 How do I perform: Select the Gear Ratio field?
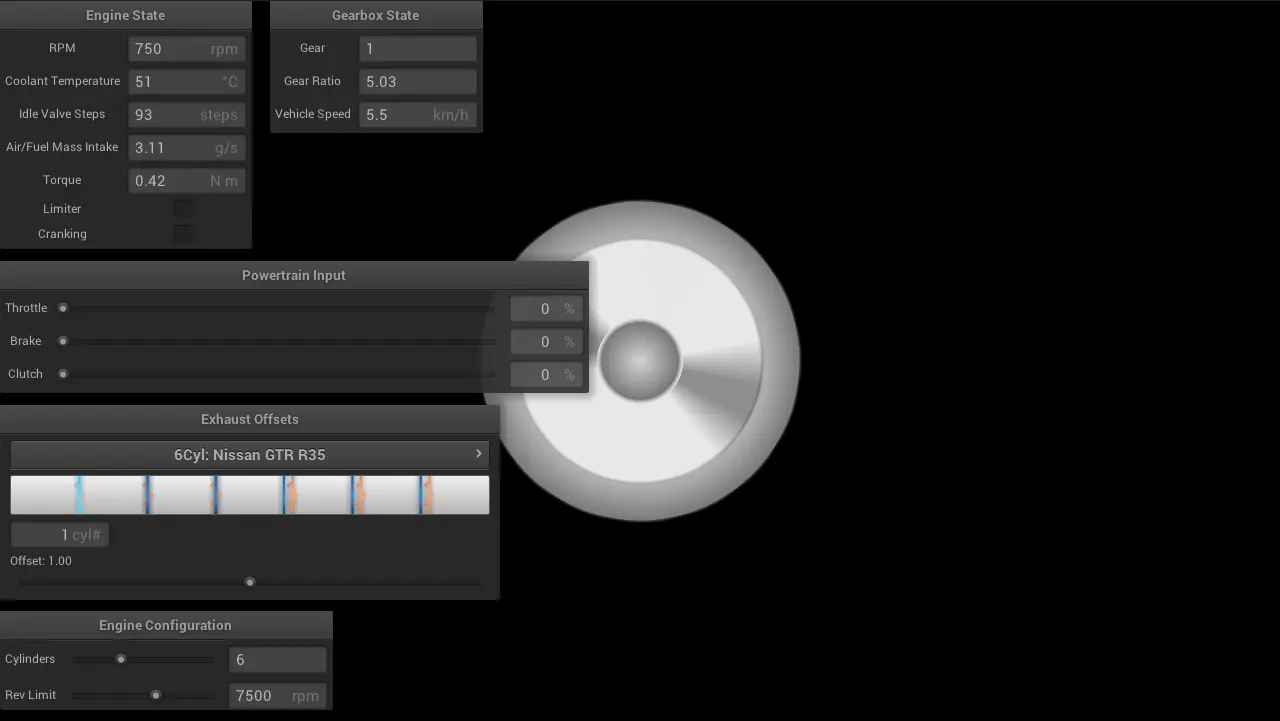pyautogui.click(x=417, y=81)
